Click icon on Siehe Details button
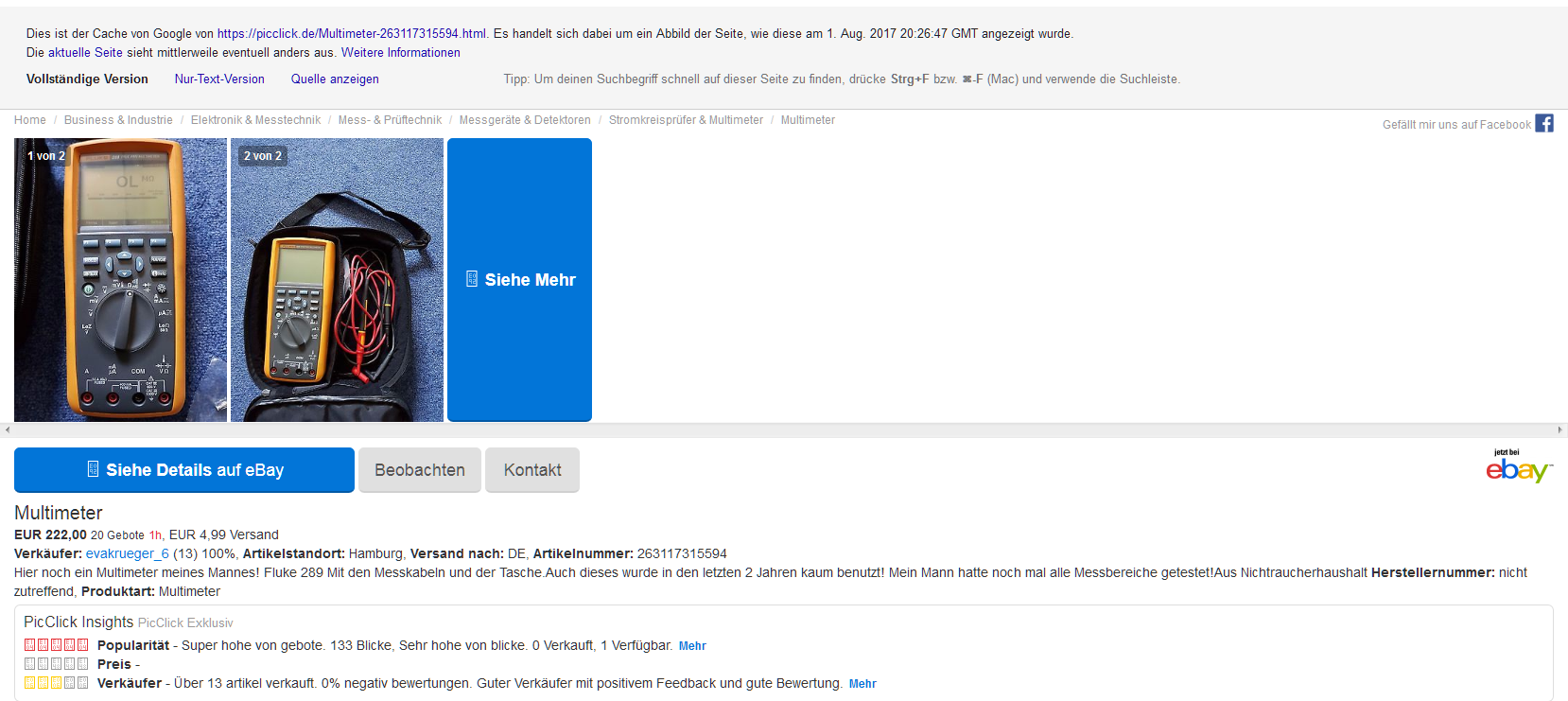This screenshot has width=1568, height=701. point(93,469)
